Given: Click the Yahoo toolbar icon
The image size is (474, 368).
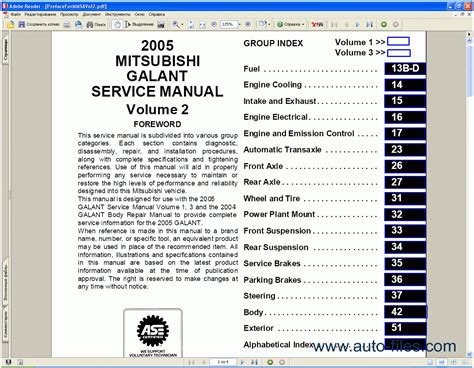Looking at the screenshot, I should [x=317, y=24].
